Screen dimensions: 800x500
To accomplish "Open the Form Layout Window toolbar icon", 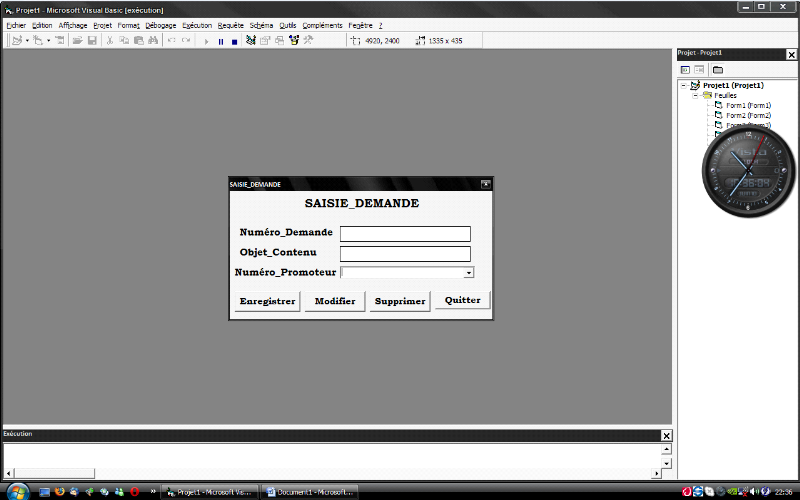I will (x=280, y=40).
